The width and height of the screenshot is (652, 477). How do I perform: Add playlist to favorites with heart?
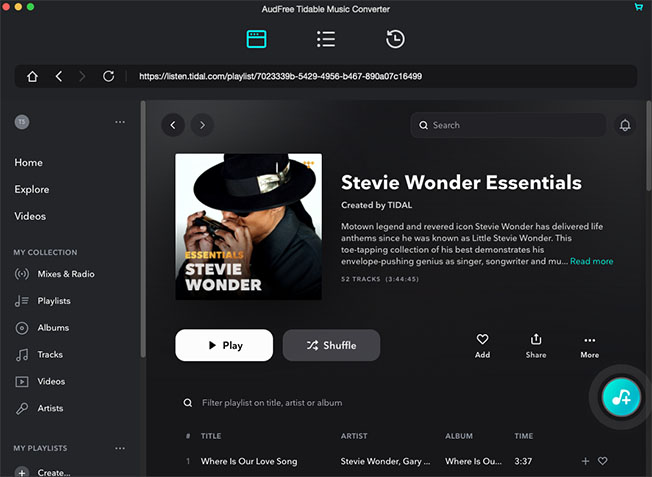482,346
